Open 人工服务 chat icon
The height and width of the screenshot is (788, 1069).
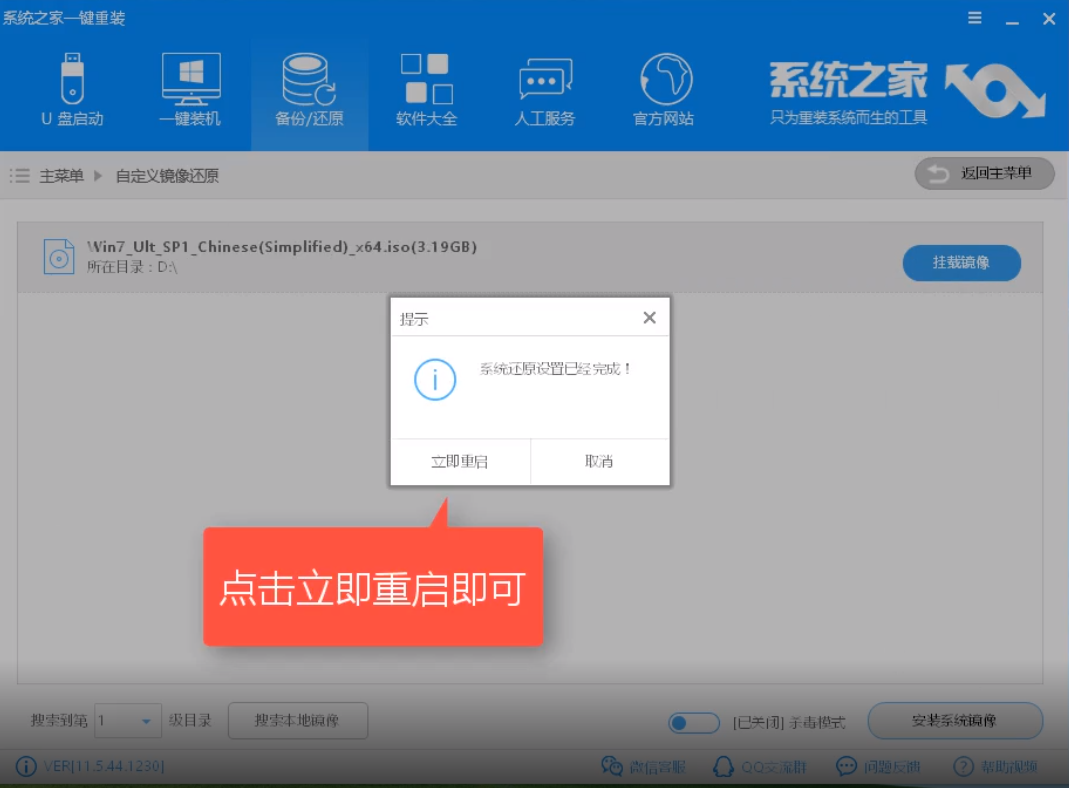pyautogui.click(x=544, y=90)
